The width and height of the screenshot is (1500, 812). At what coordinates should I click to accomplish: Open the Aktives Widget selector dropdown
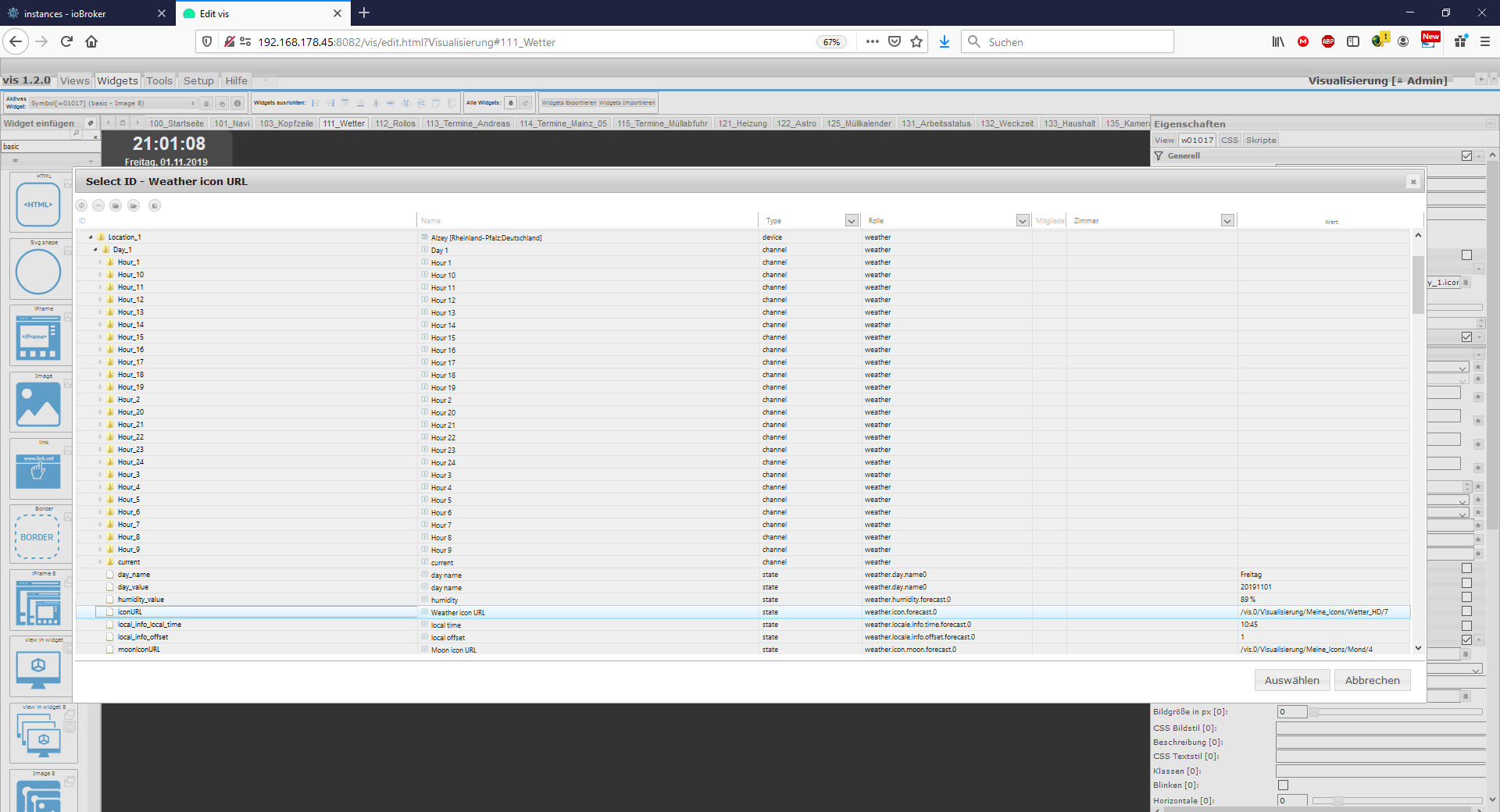pyautogui.click(x=113, y=103)
